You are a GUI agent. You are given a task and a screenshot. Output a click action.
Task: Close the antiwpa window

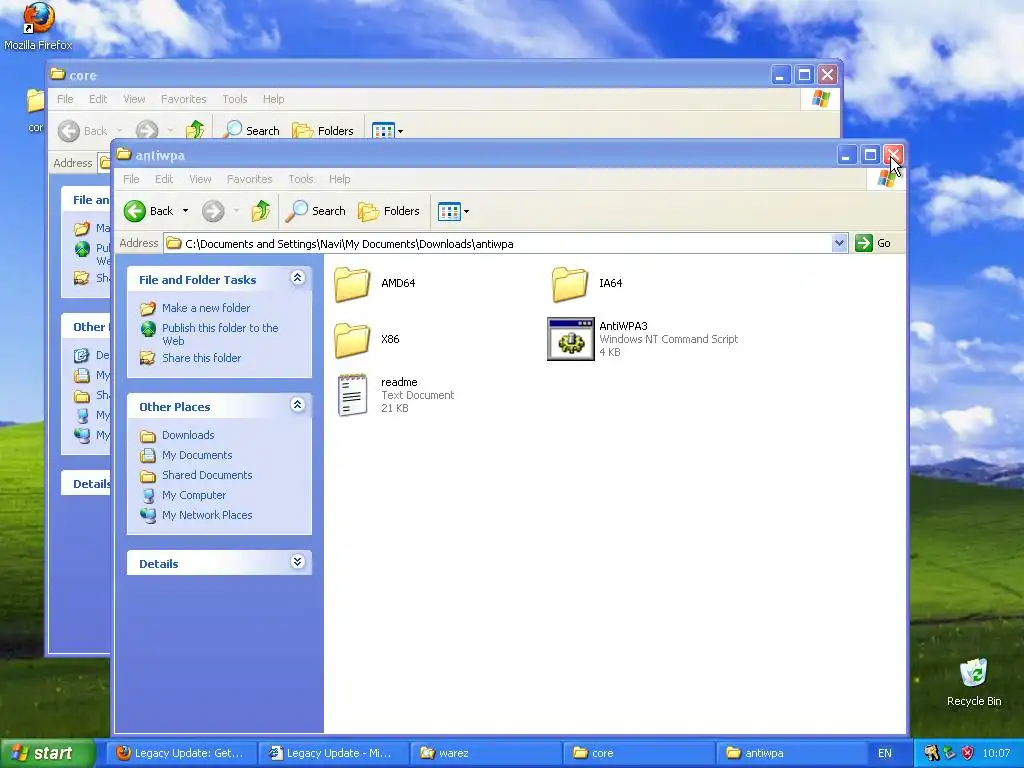(893, 155)
